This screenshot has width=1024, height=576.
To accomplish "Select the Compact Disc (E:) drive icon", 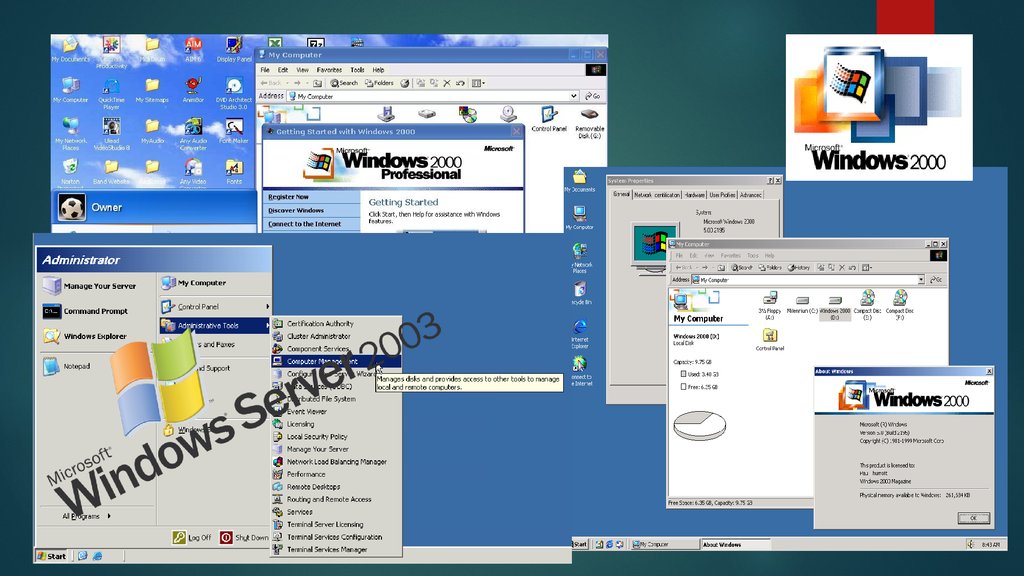I will click(867, 305).
